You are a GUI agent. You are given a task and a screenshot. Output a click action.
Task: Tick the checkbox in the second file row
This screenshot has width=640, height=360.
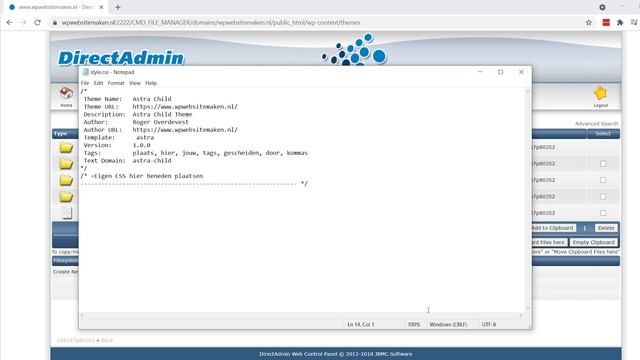click(603, 164)
